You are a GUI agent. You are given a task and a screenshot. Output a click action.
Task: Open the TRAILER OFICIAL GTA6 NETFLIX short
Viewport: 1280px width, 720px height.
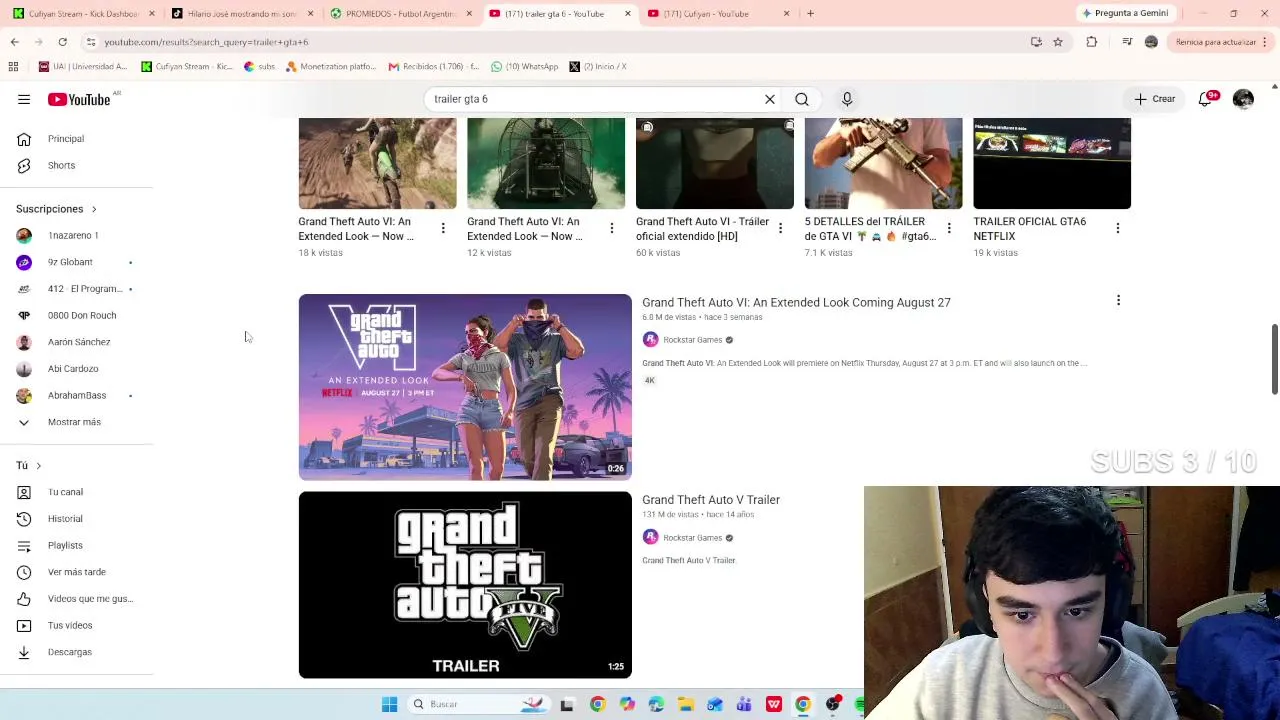coord(1052,164)
